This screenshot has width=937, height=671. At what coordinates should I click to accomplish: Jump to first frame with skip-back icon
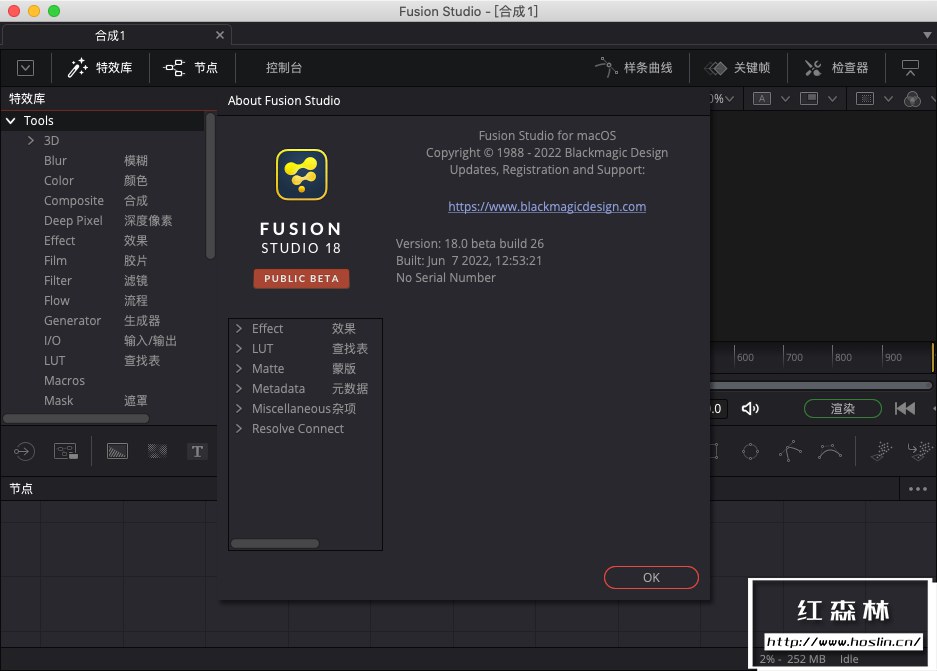[x=905, y=409]
